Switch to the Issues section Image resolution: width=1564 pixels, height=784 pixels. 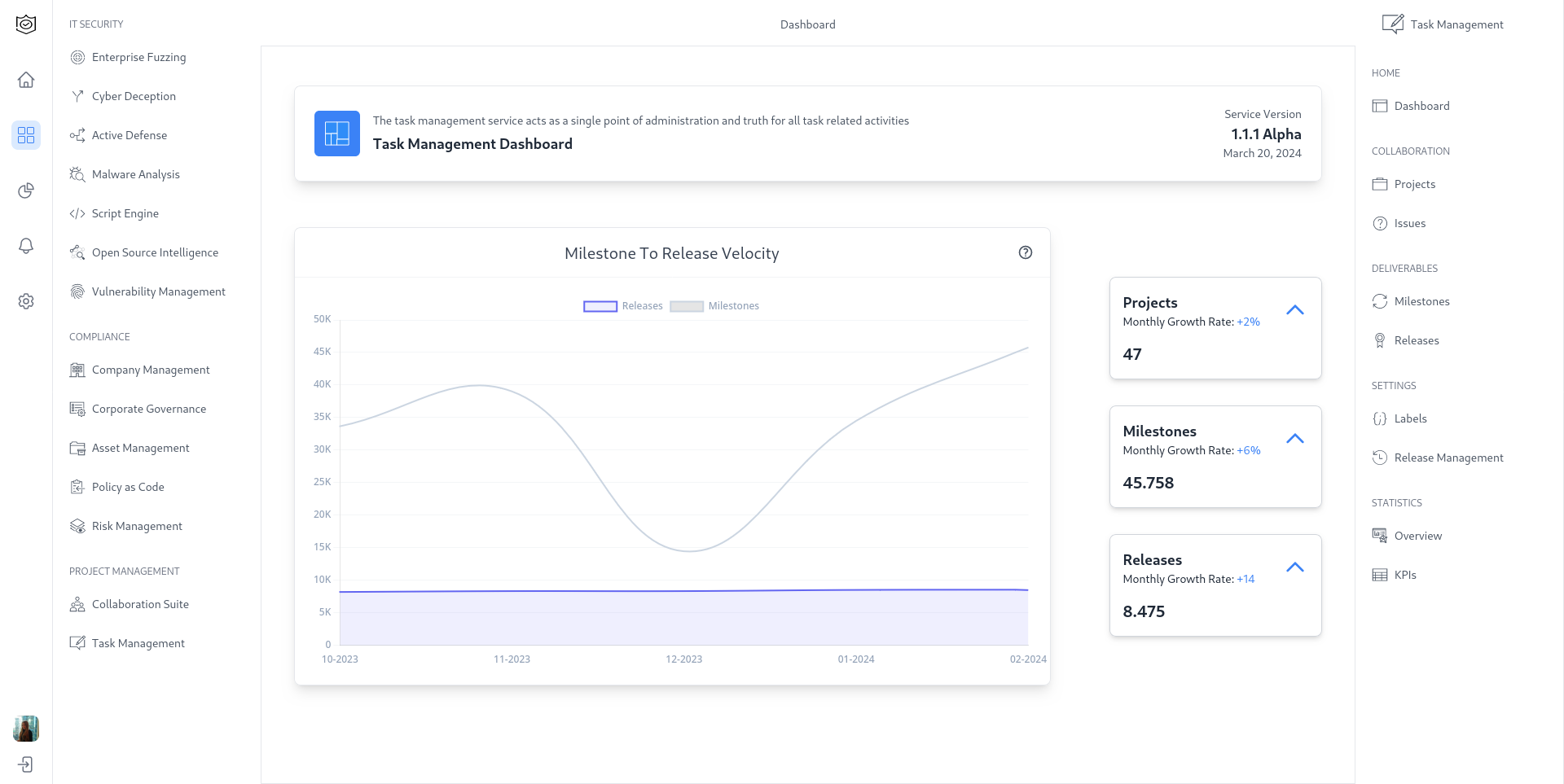click(1410, 223)
